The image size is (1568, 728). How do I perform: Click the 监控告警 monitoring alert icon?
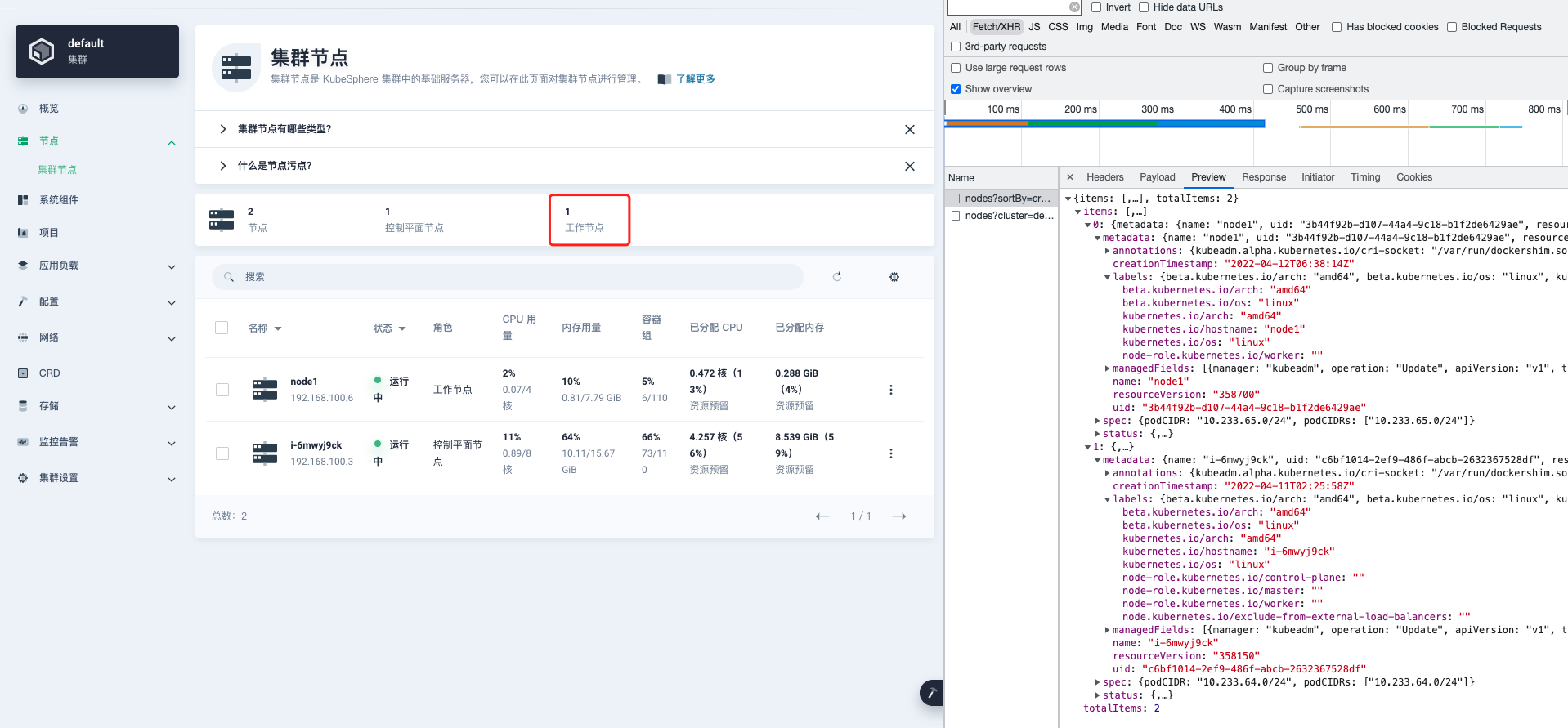point(23,442)
